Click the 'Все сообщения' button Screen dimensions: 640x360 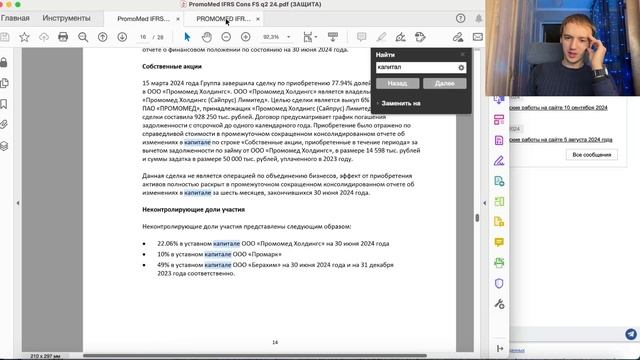tap(591, 155)
